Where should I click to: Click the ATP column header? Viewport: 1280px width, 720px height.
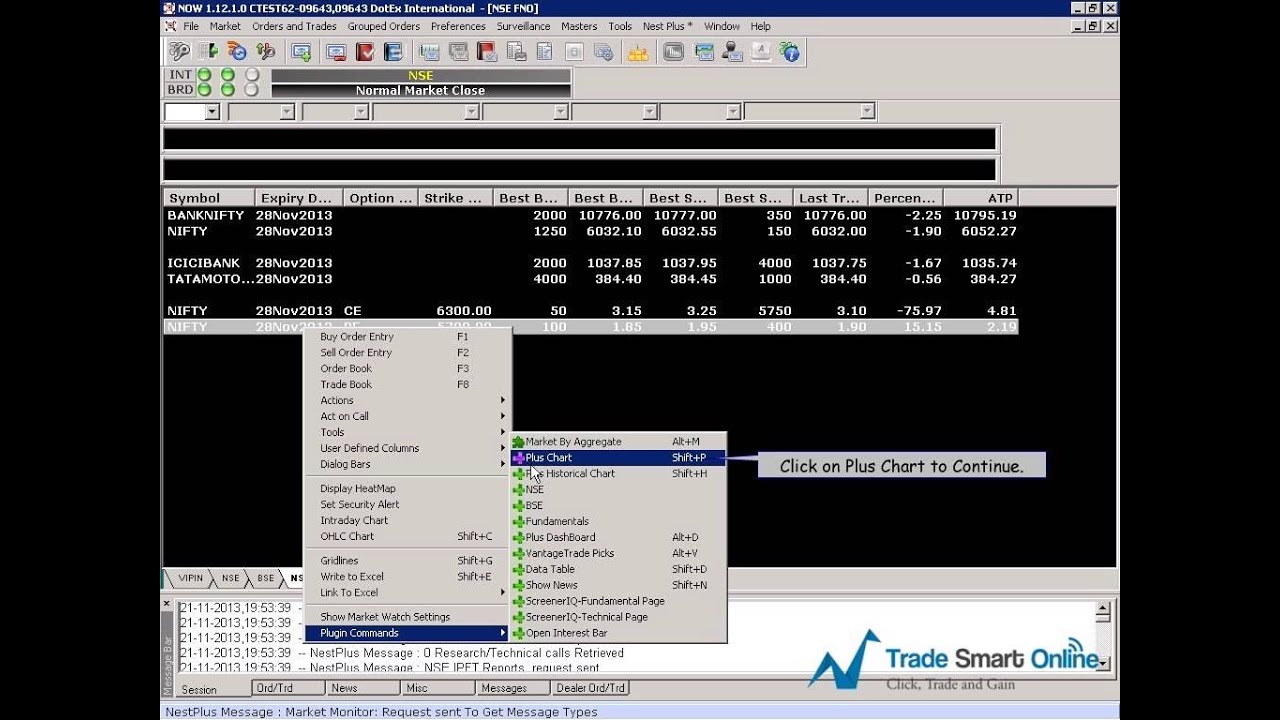980,198
